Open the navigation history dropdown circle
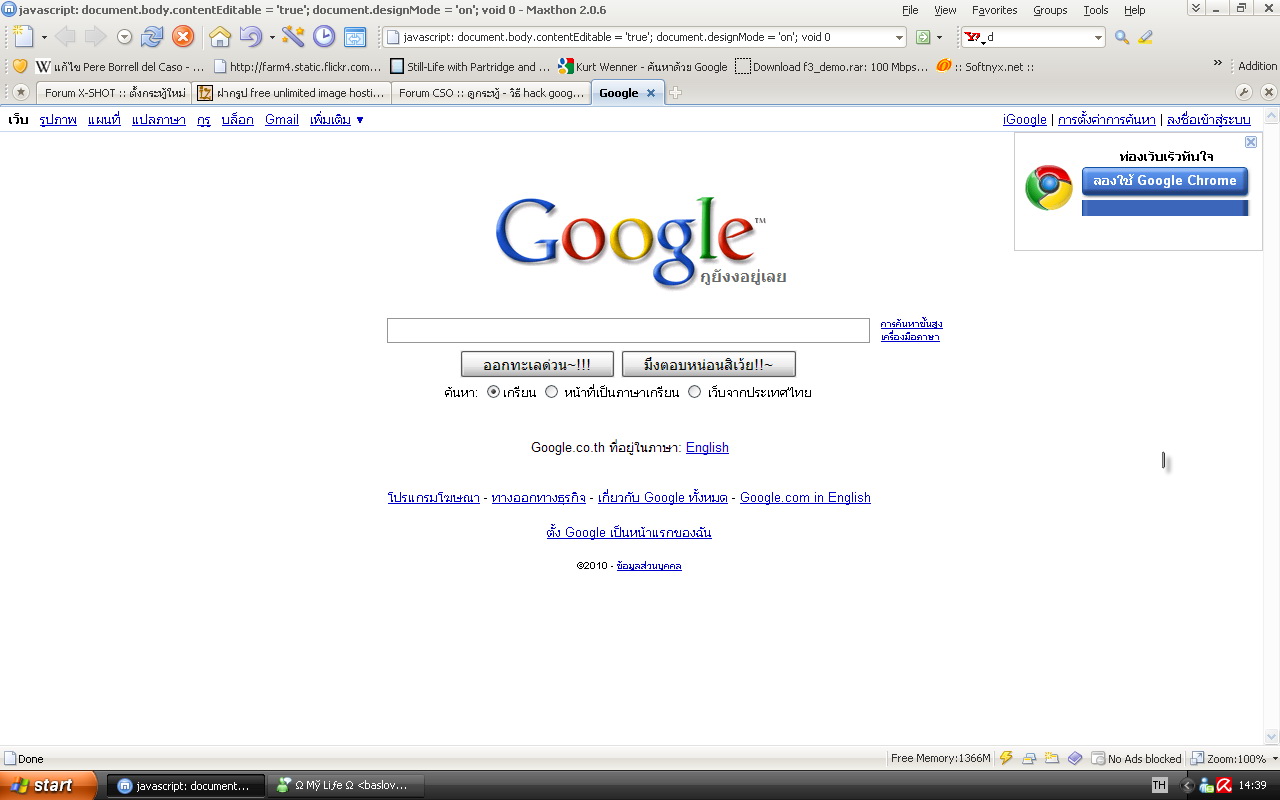The height and width of the screenshot is (800, 1280). click(x=125, y=37)
